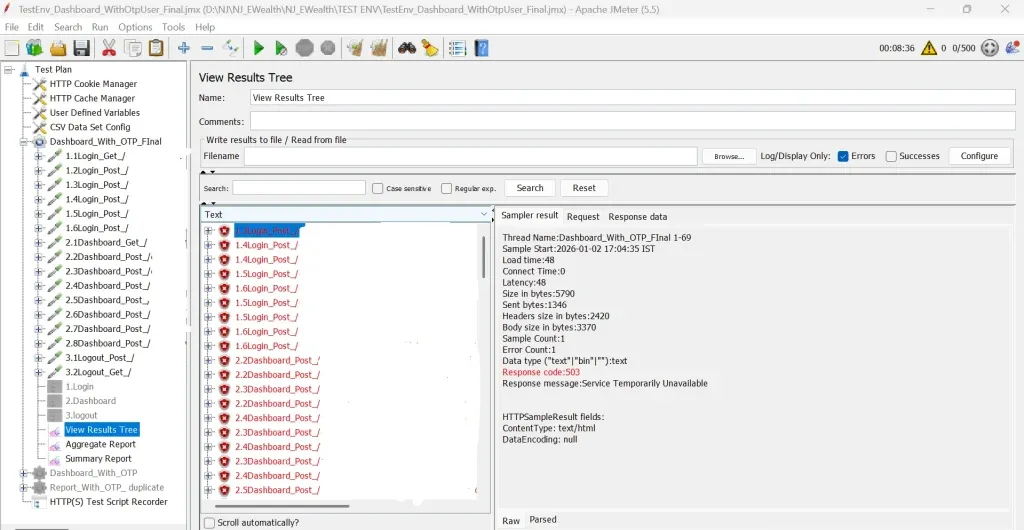Click the results list vertical scrollbar

(x=484, y=257)
